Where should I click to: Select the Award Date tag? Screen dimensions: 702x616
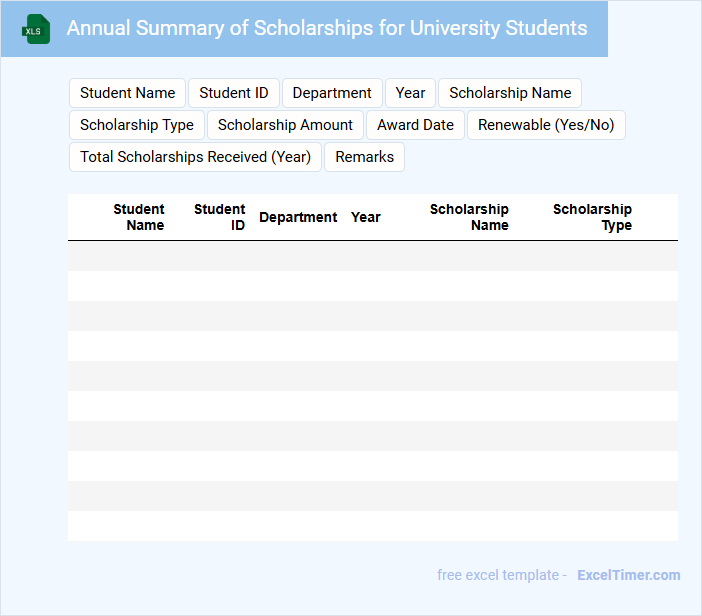click(x=415, y=125)
